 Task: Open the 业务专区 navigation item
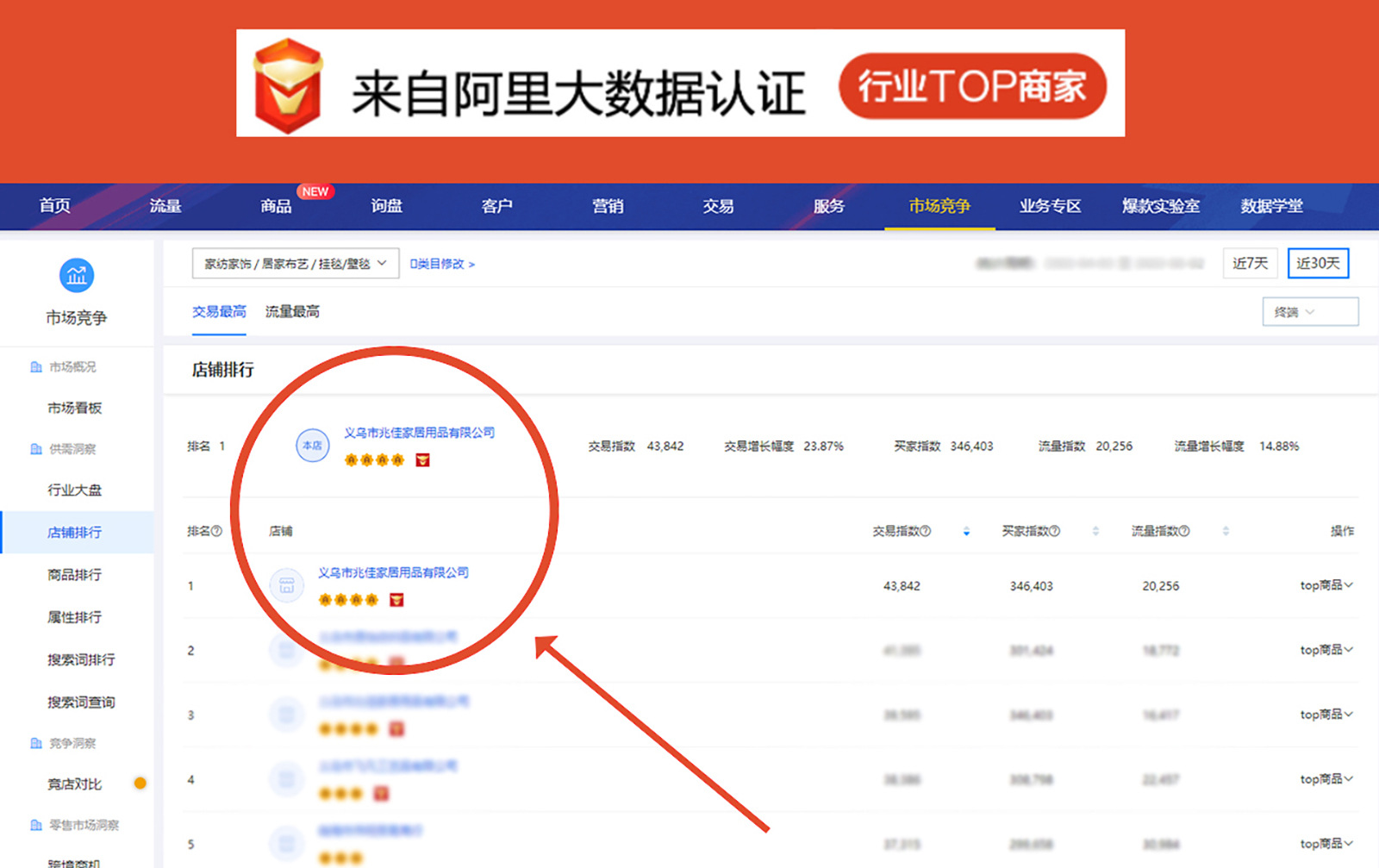click(x=1050, y=206)
